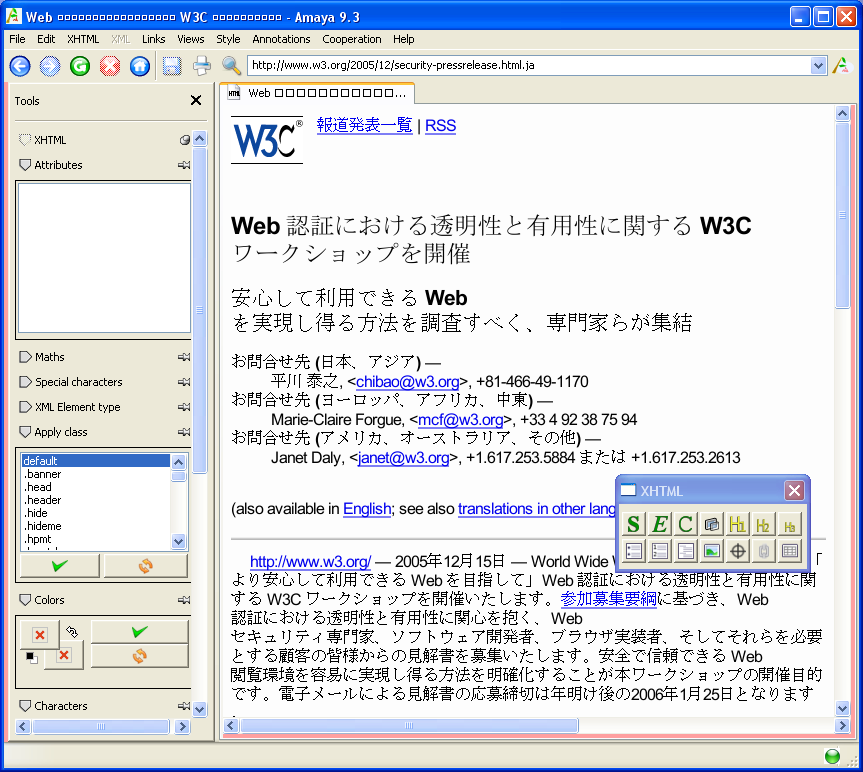Open the Annotations menu
This screenshot has height=772, width=863.
pyautogui.click(x=281, y=39)
